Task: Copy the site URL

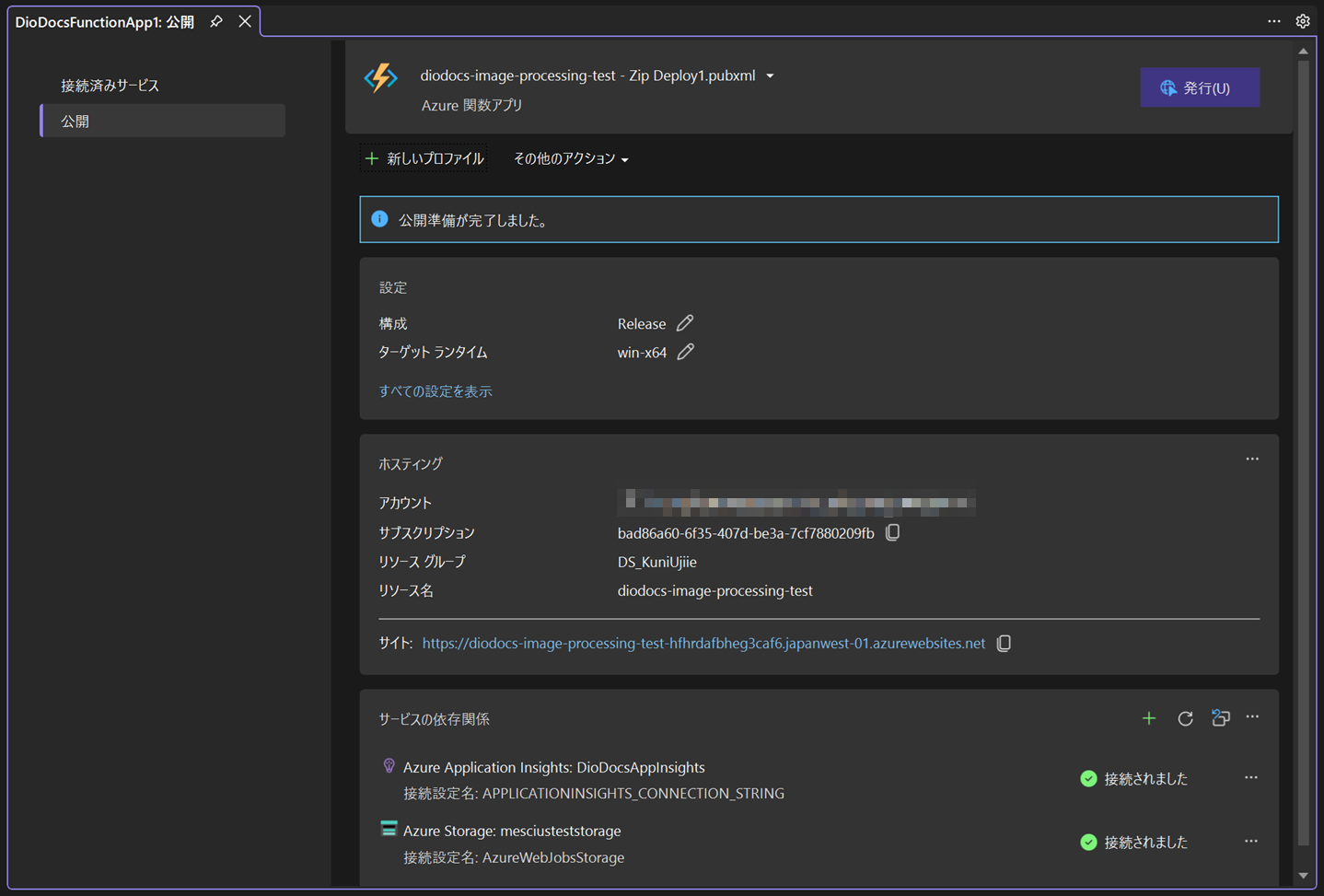Action: pos(1004,643)
